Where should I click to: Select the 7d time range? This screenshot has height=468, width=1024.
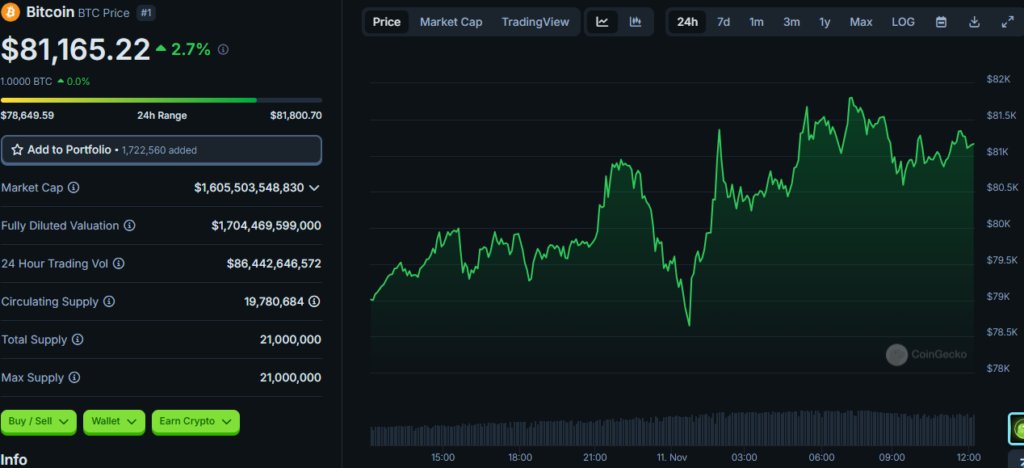(723, 22)
